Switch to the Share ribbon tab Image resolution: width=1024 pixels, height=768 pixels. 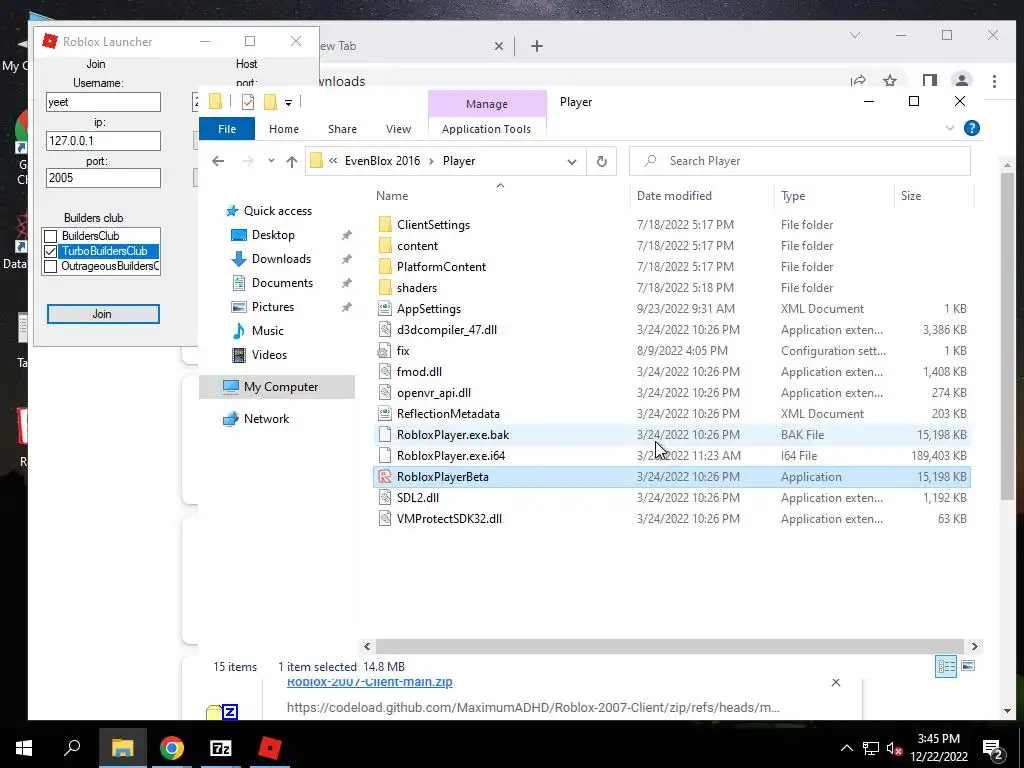point(342,129)
